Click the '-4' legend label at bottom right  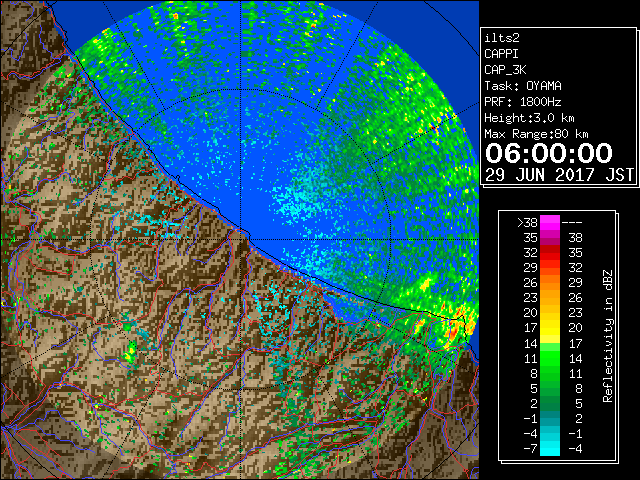click(575, 448)
